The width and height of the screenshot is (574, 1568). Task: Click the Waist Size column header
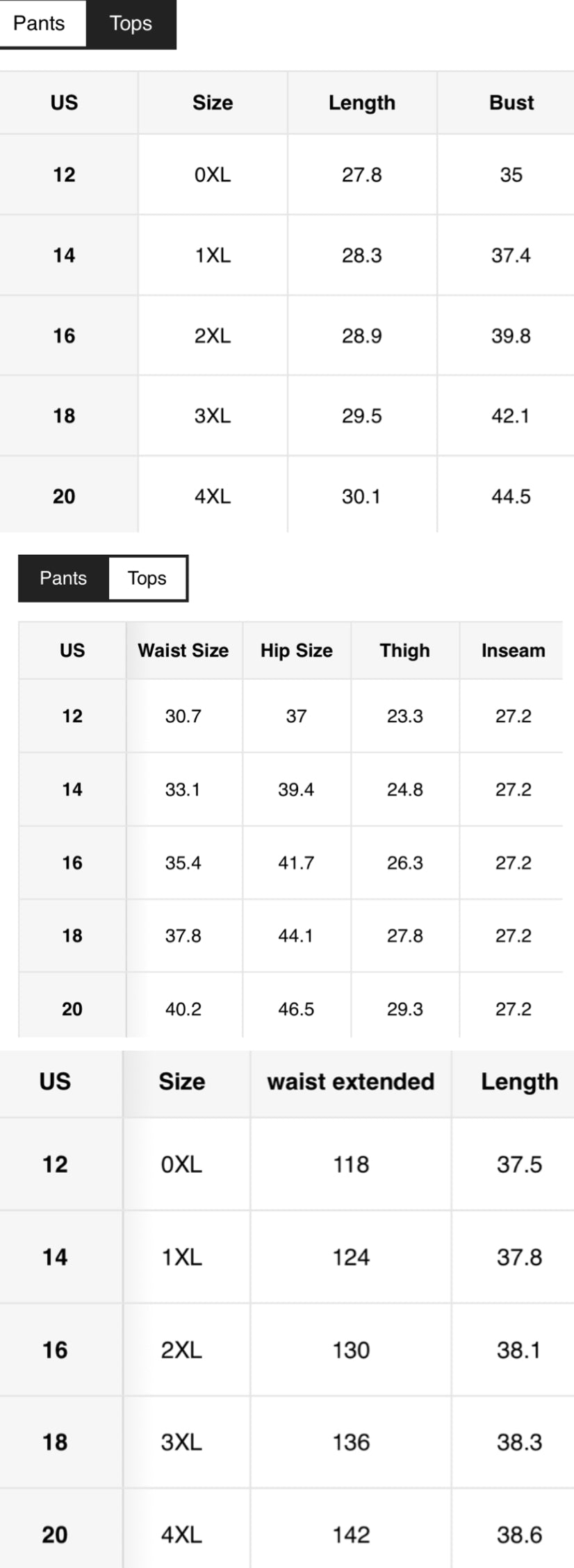click(x=183, y=651)
